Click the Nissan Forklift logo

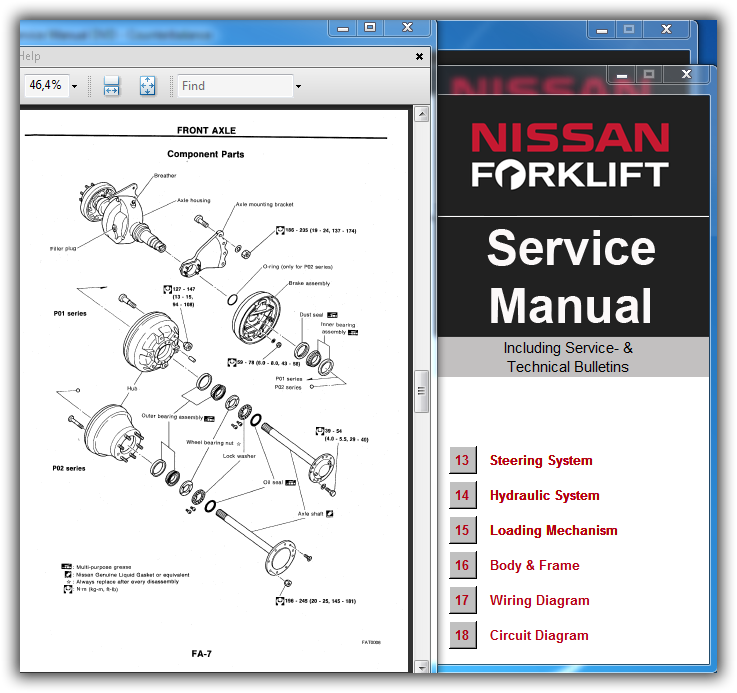[570, 156]
